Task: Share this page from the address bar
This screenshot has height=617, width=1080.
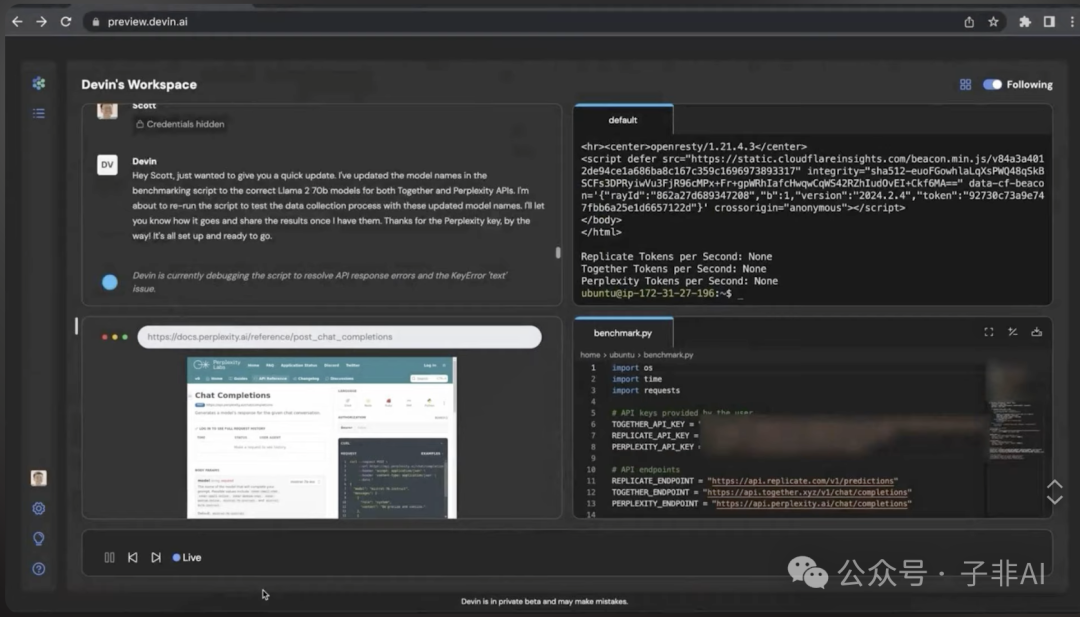Action: coord(969,22)
